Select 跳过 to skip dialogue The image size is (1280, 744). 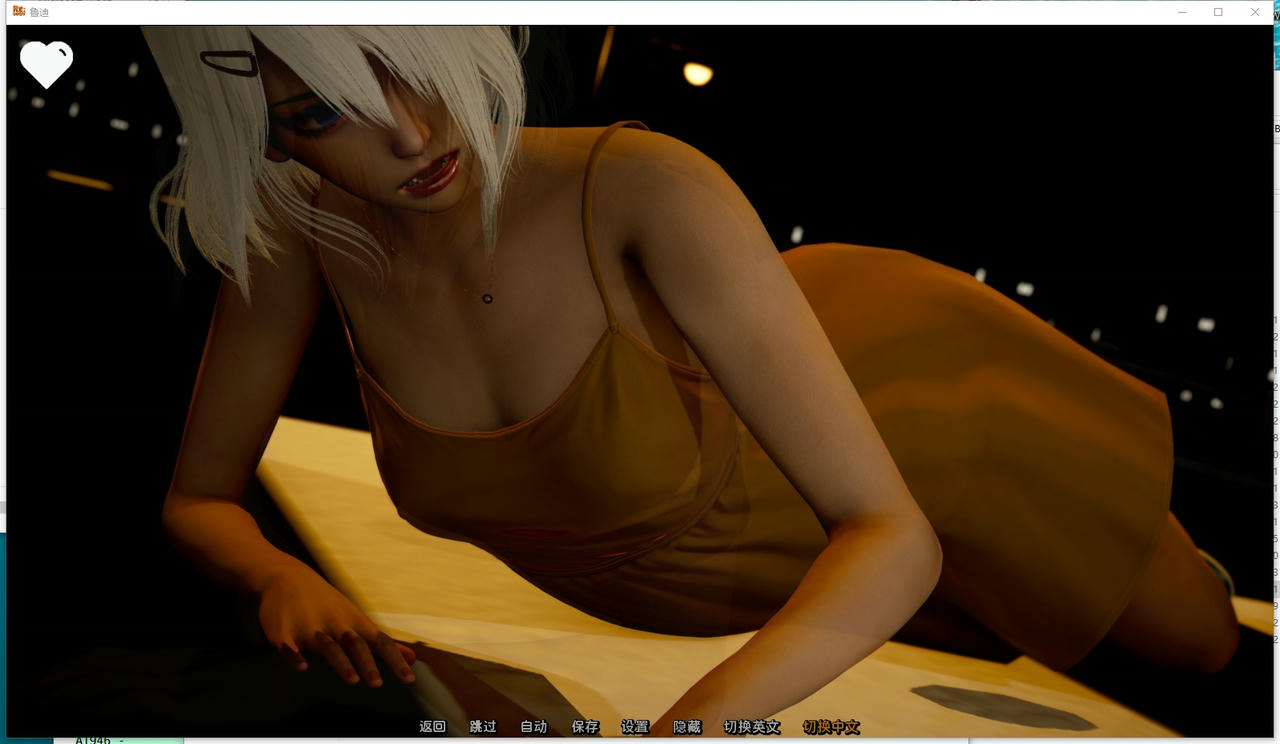[x=483, y=727]
